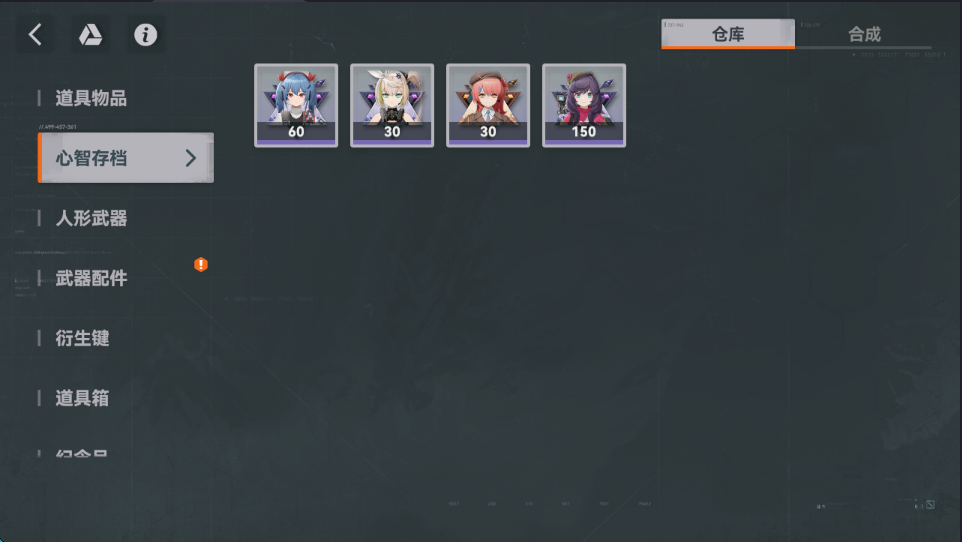This screenshot has height=542, width=962.
Task: Select the partially visible 纪念品 category
Action: click(x=82, y=454)
